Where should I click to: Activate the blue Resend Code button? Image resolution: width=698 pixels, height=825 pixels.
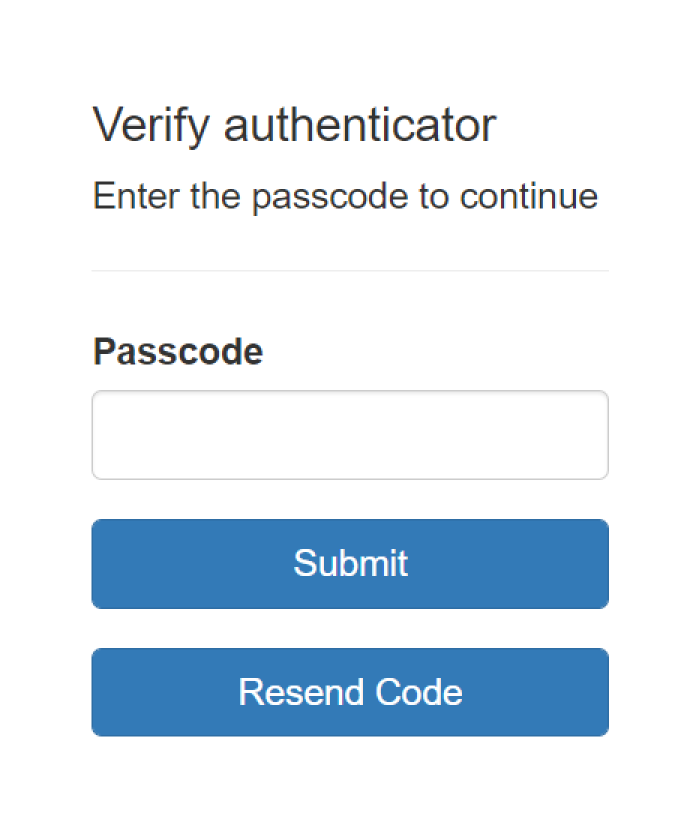(x=349, y=691)
